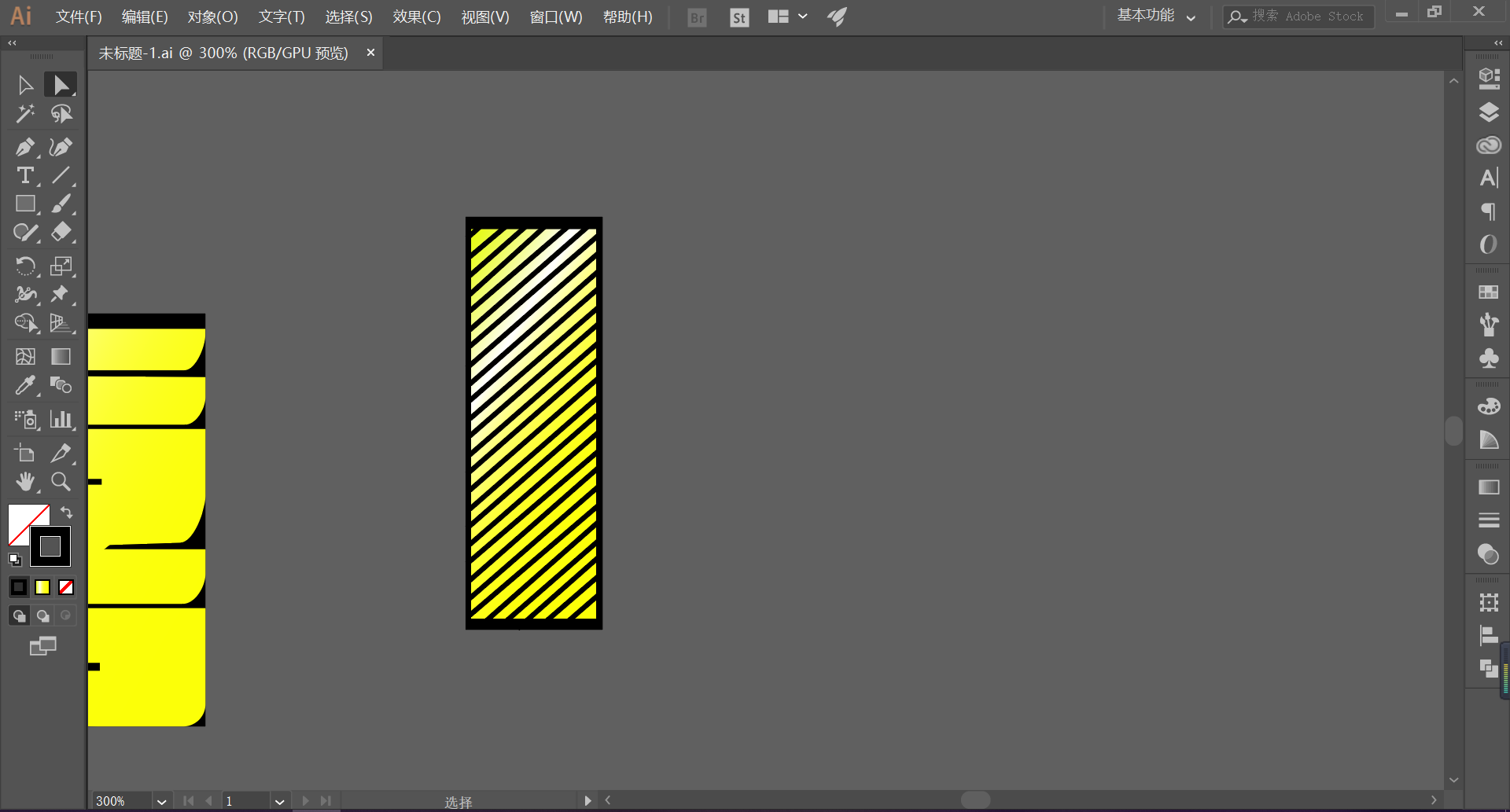This screenshot has width=1510, height=812.
Task: Select the Eyedropper tool
Action: 25,385
